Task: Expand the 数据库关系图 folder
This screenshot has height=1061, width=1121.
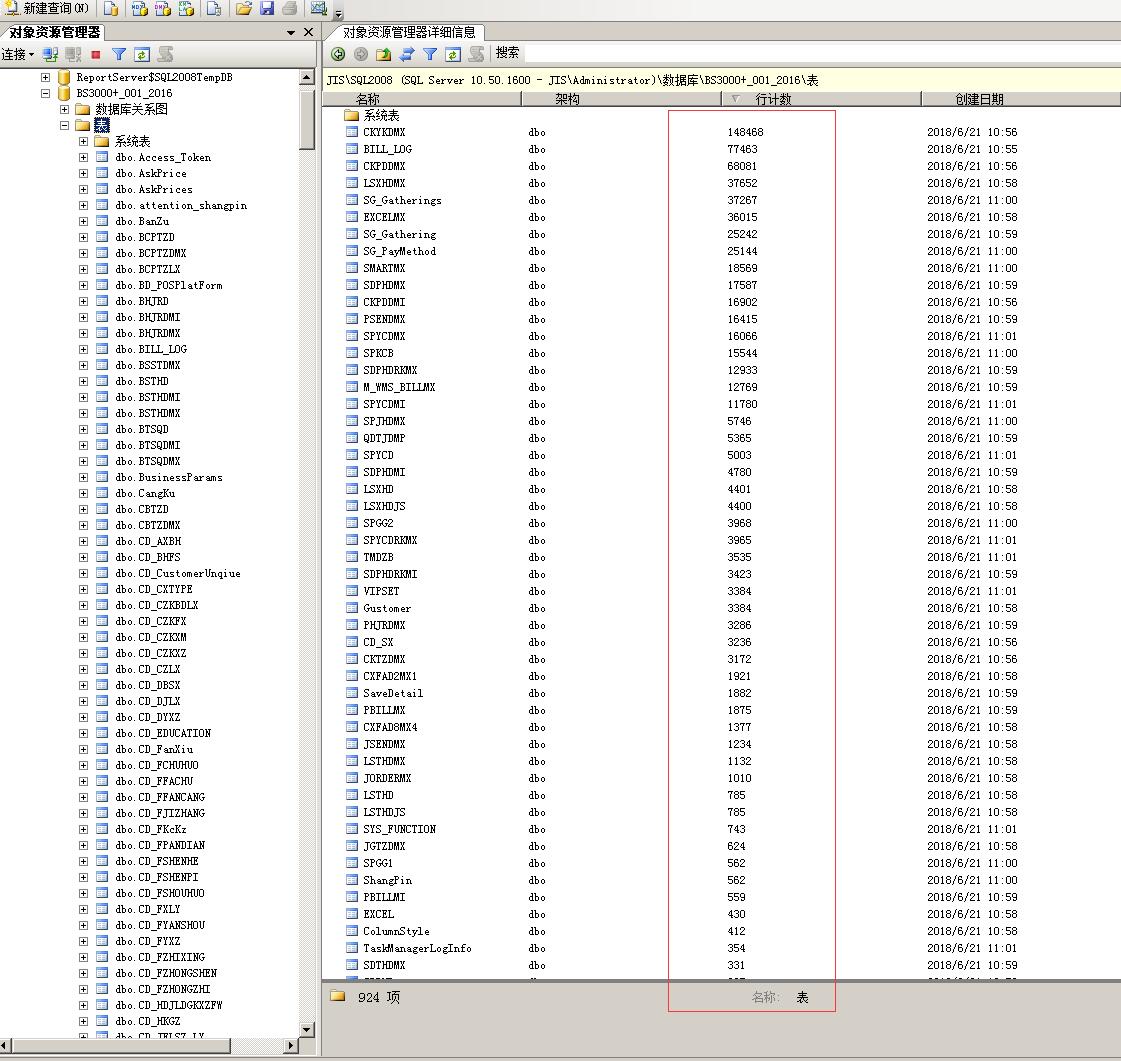Action: (64, 109)
